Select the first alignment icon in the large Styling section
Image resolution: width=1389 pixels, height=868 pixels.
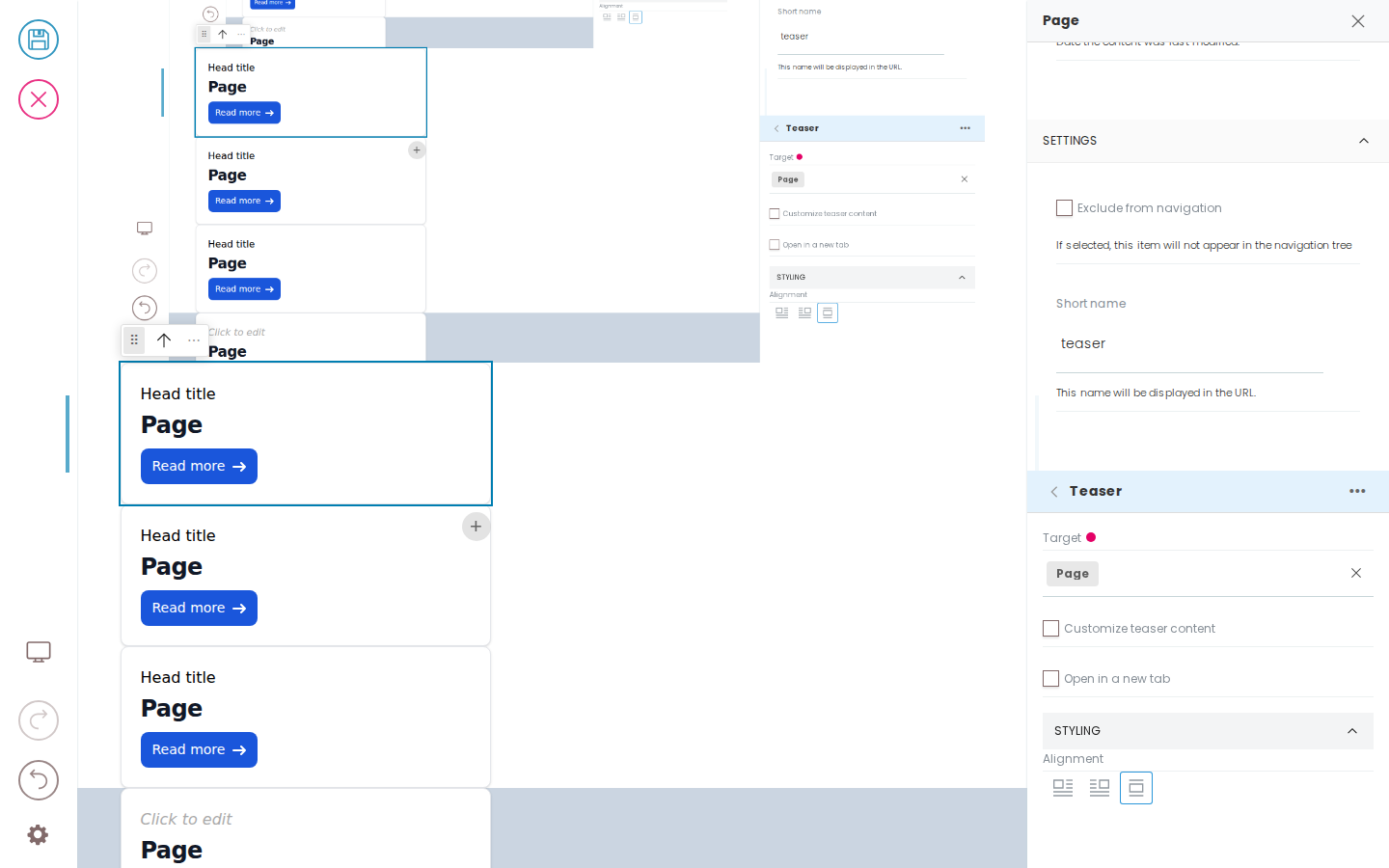pos(1063,788)
